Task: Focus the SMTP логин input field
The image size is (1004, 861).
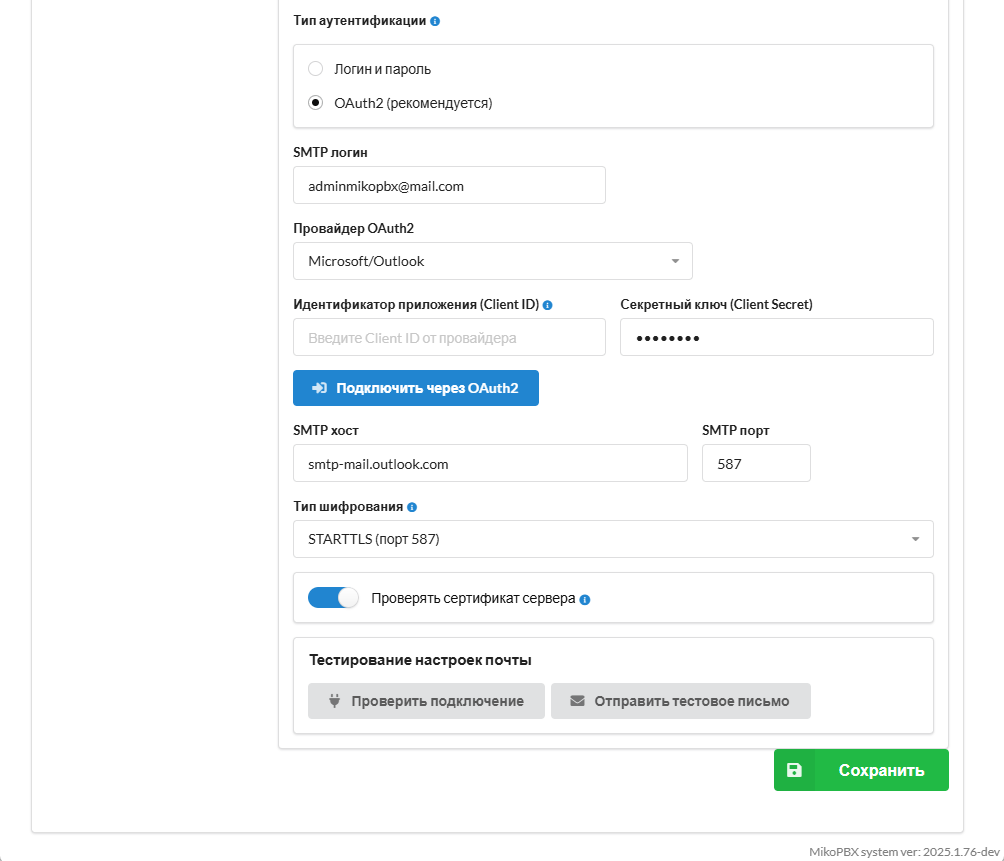Action: pos(449,185)
